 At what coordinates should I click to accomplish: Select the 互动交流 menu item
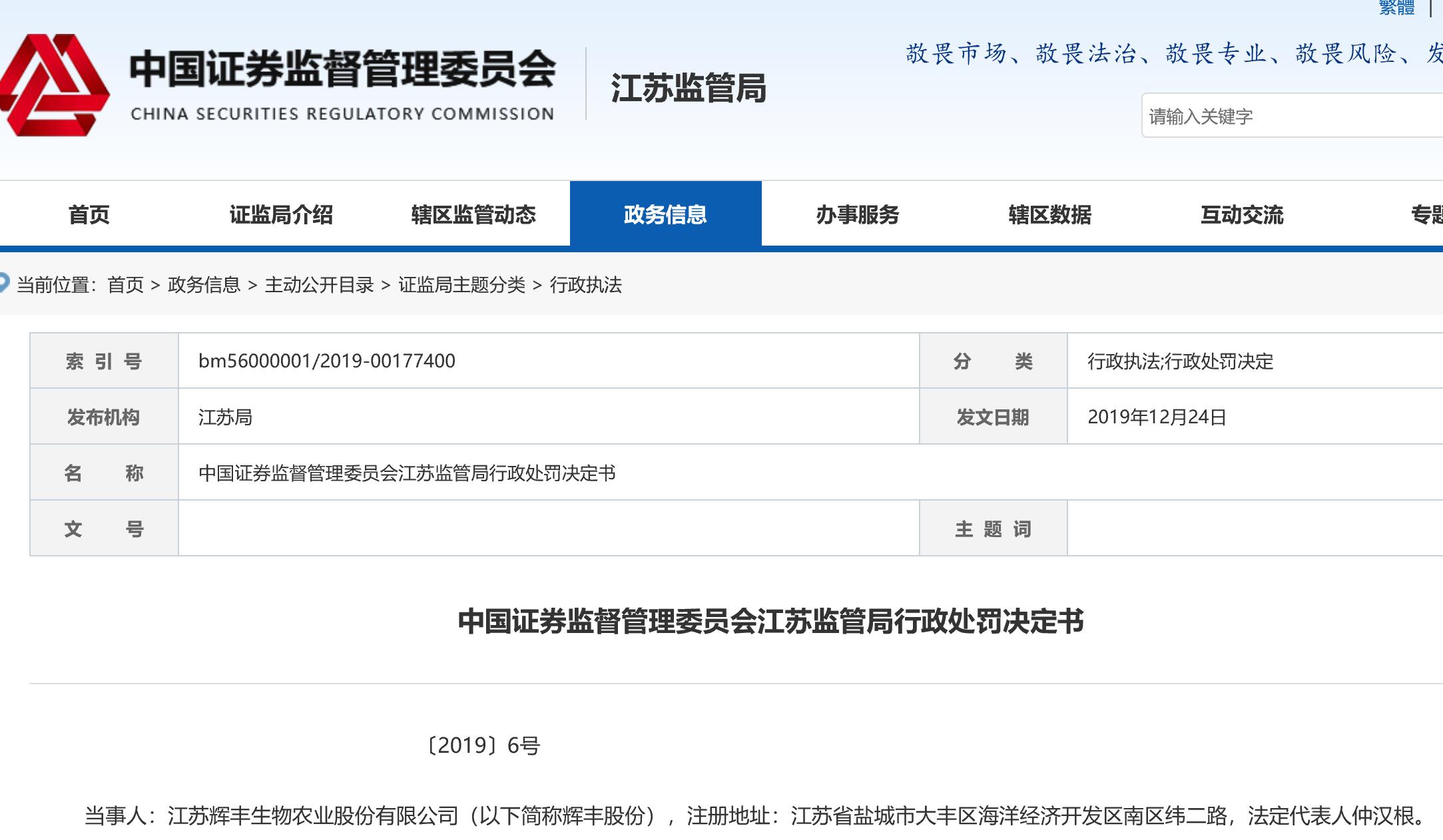pyautogui.click(x=1242, y=215)
